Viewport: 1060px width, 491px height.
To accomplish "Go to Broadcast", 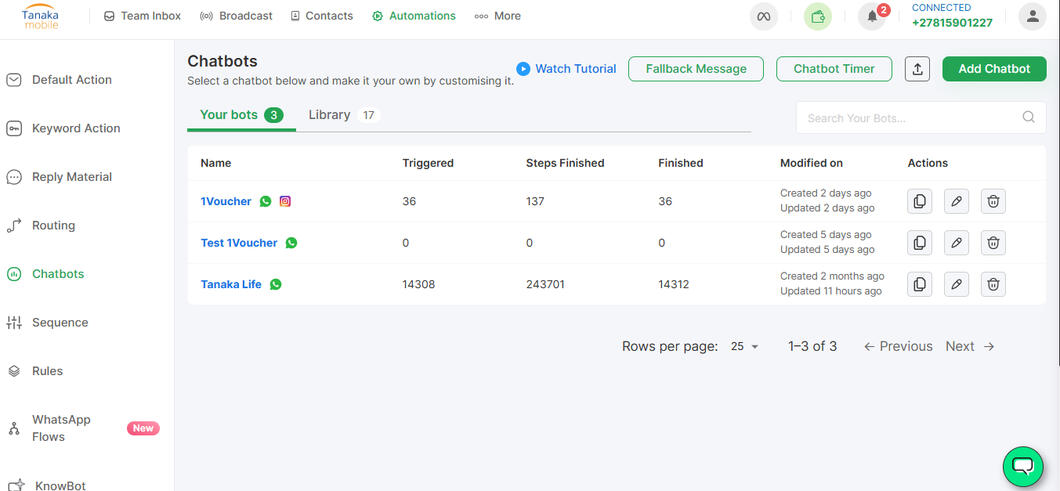I will tap(237, 16).
